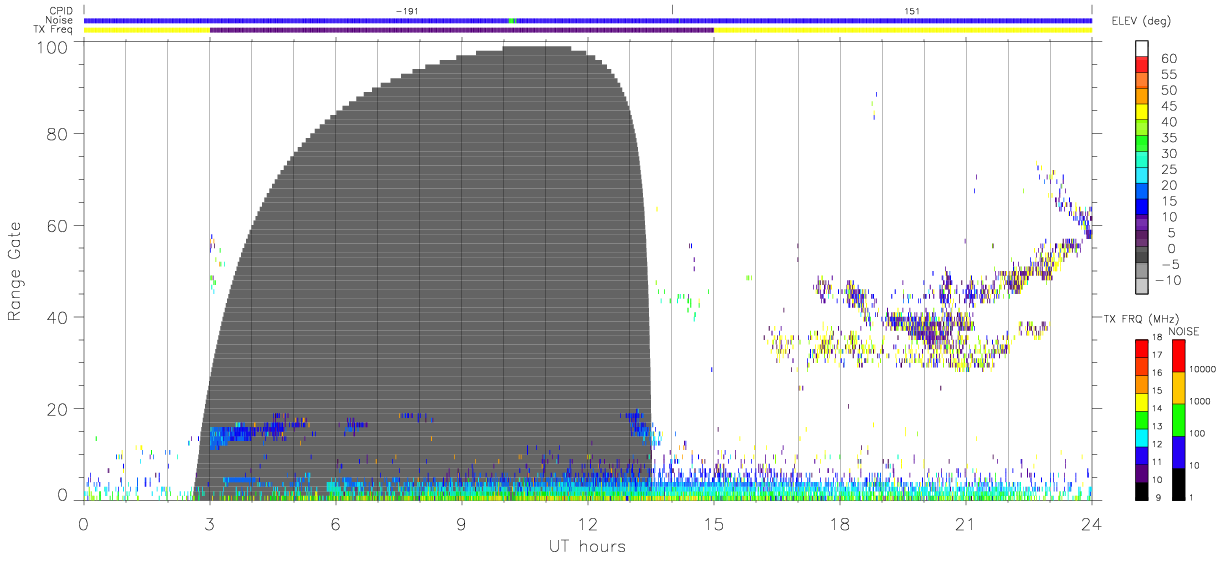
Task: Click Range Gate tick label '100'
Action: click(53, 46)
